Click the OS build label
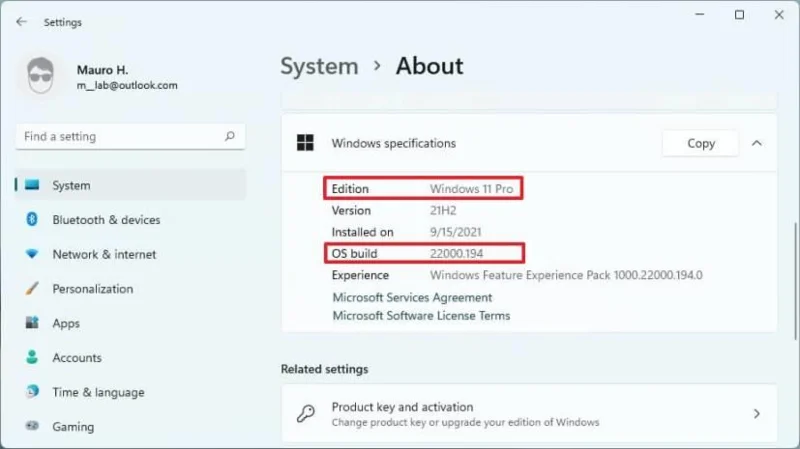800x449 pixels. (x=354, y=254)
